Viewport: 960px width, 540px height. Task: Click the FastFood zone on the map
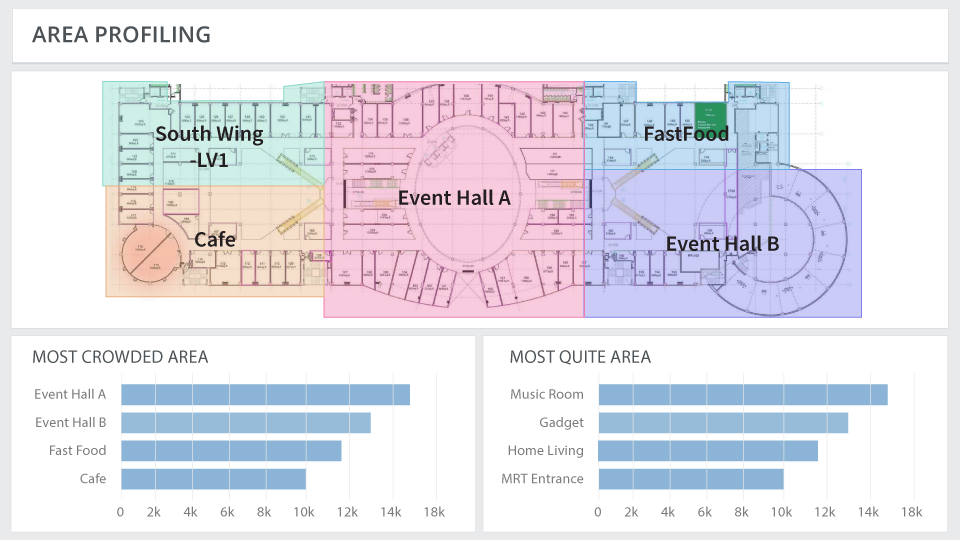685,134
